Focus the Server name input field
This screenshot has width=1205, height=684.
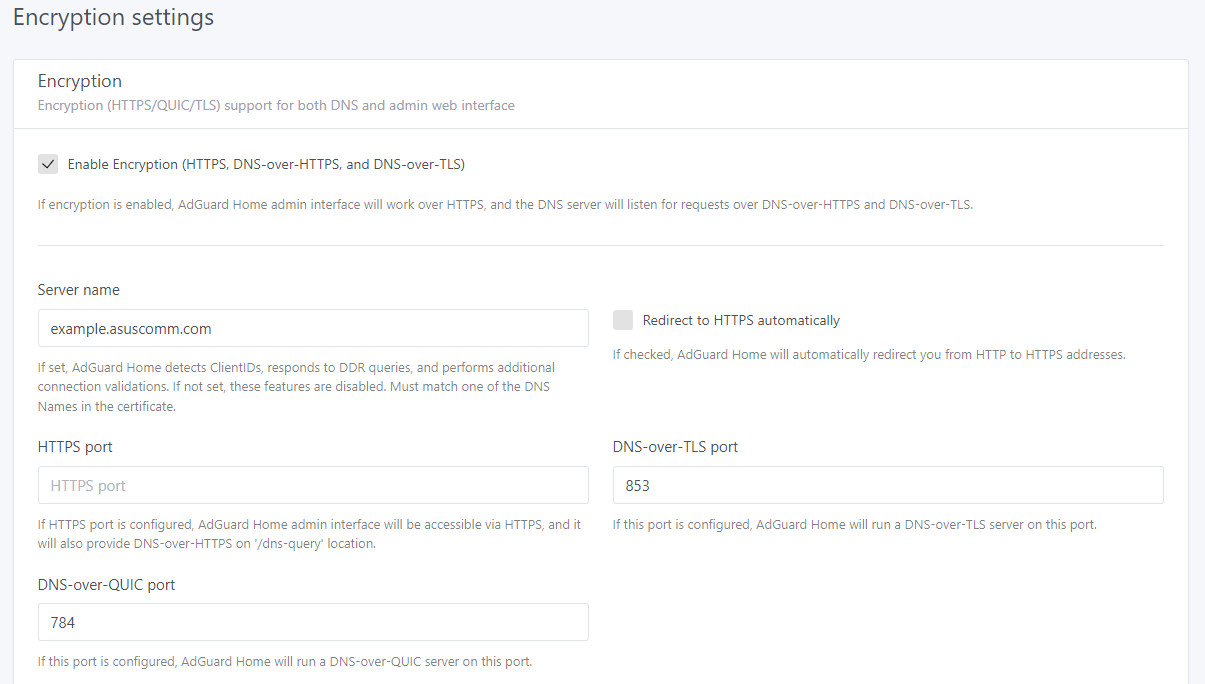click(x=313, y=328)
